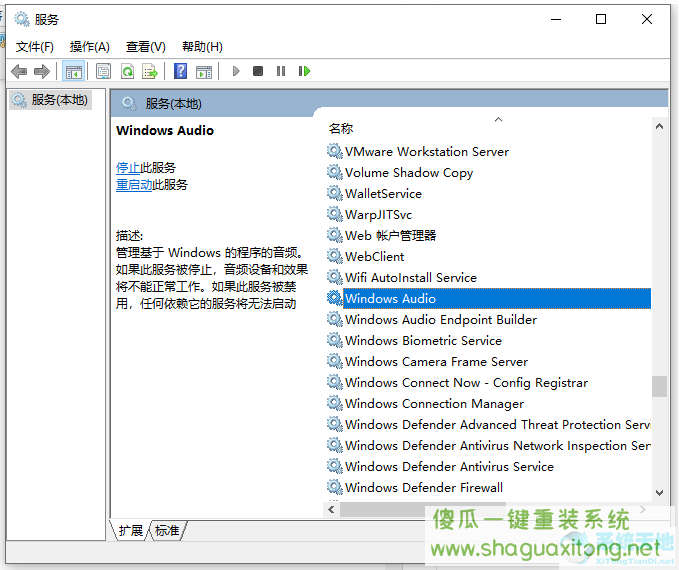Click the Export List toolbar icon
The width and height of the screenshot is (679, 570).
point(150,71)
